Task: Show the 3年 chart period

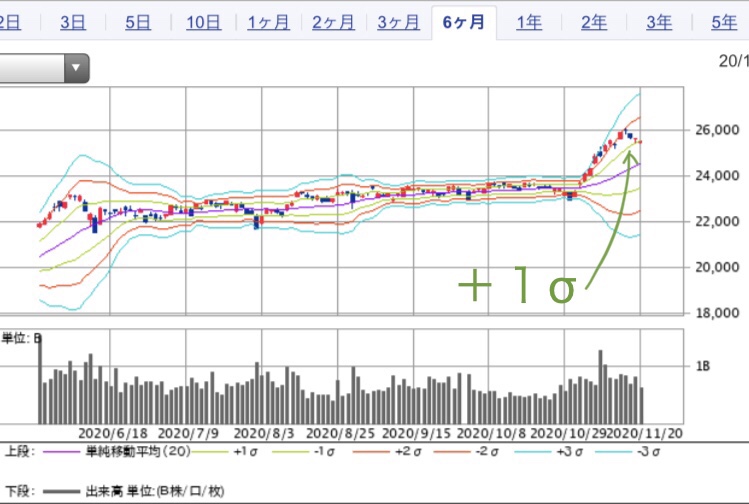Action: coord(659,22)
